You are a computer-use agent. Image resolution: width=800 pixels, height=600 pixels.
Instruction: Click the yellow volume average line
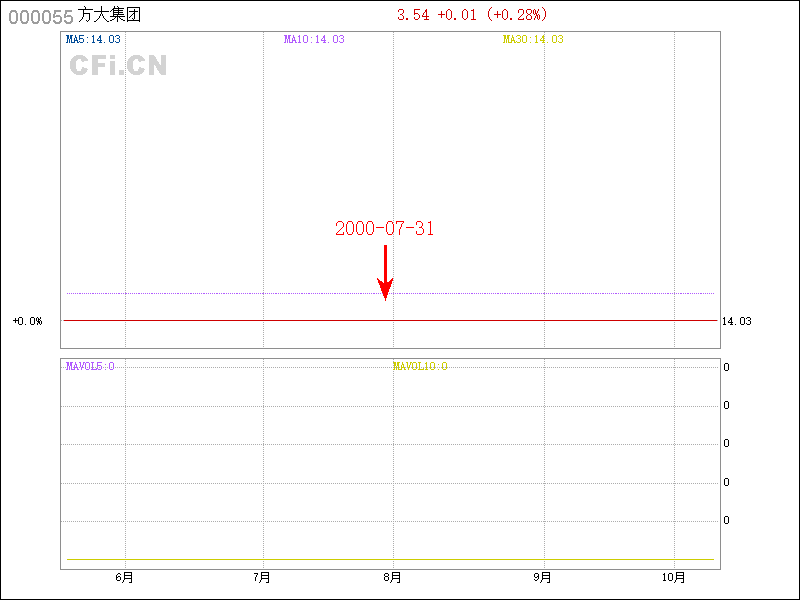coord(390,560)
